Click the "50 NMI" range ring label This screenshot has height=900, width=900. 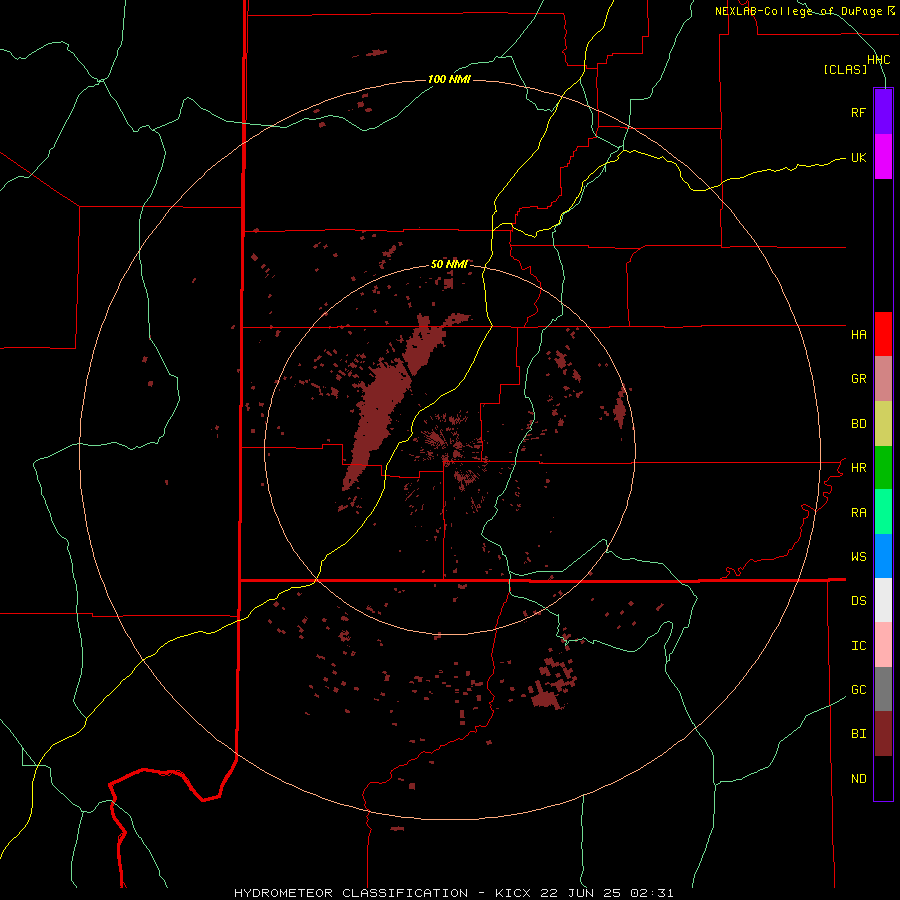(x=449, y=264)
